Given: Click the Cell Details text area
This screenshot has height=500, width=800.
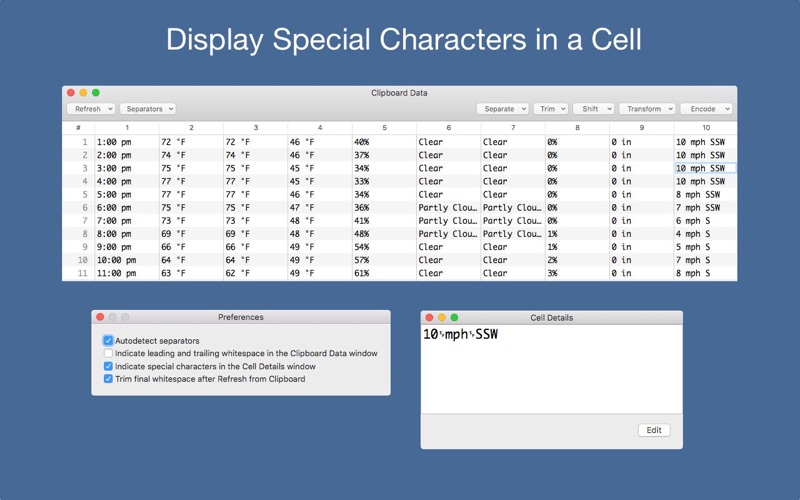Looking at the screenshot, I should pyautogui.click(x=552, y=369).
